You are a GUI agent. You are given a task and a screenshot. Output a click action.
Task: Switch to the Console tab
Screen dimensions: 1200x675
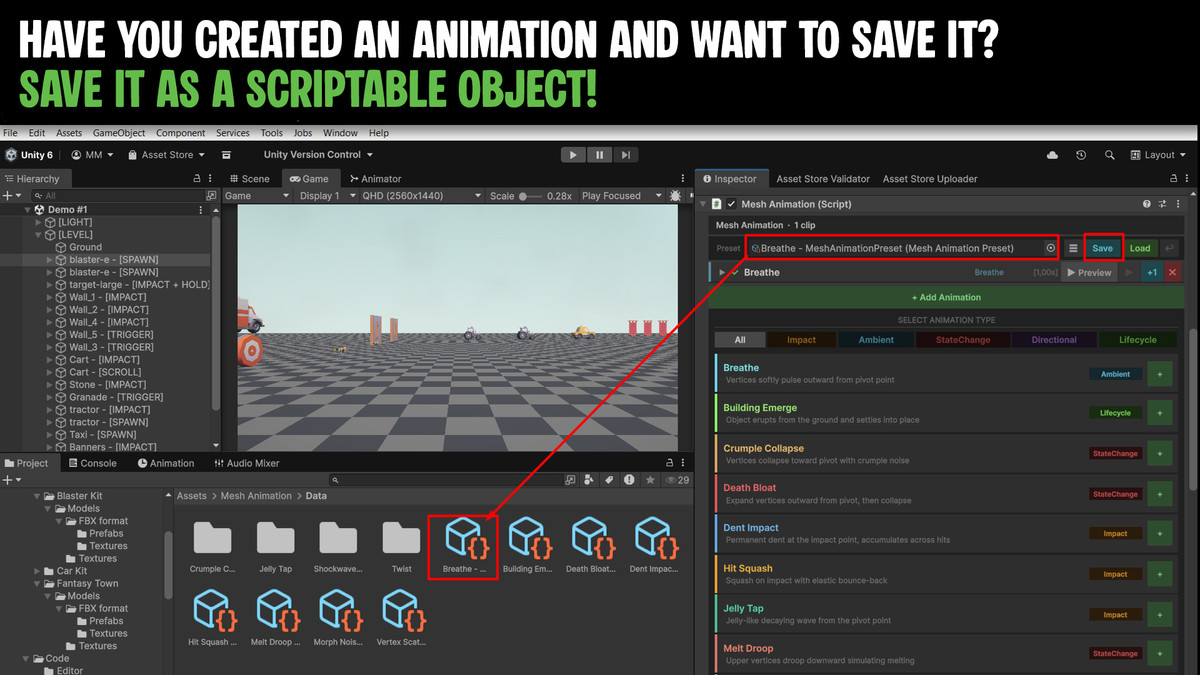click(x=92, y=463)
